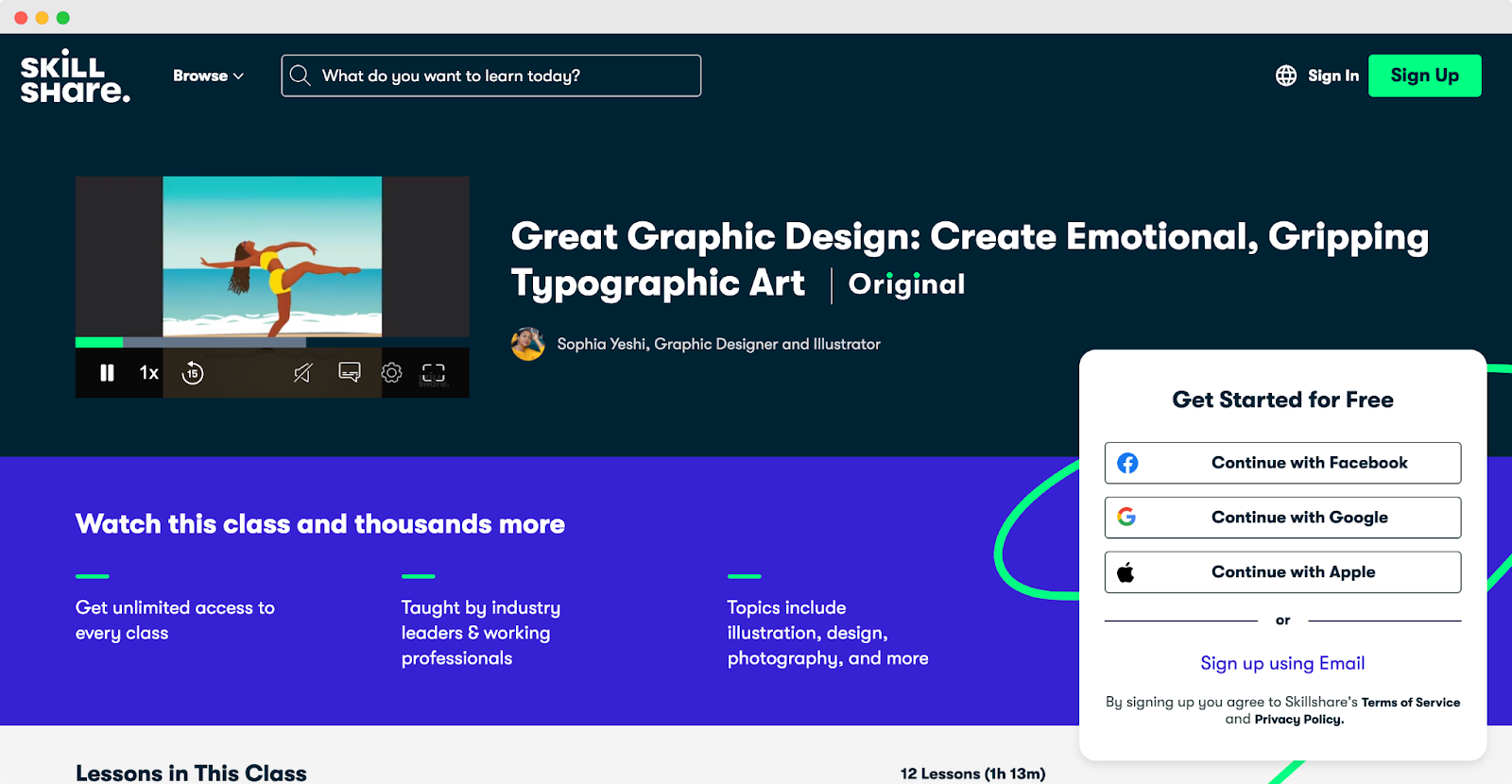
Task: Click 'Get unlimited access to every class' text
Action: point(175,621)
